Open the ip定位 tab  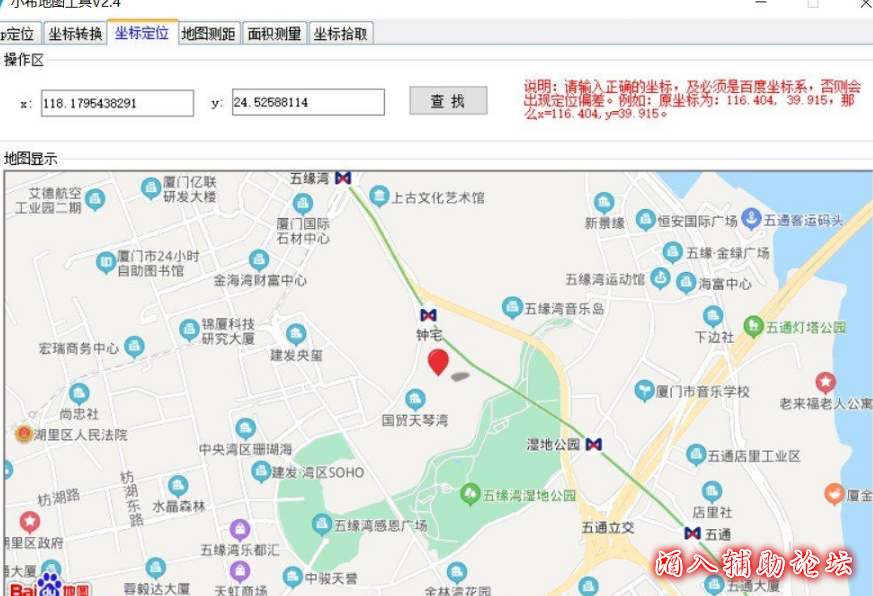(x=19, y=34)
